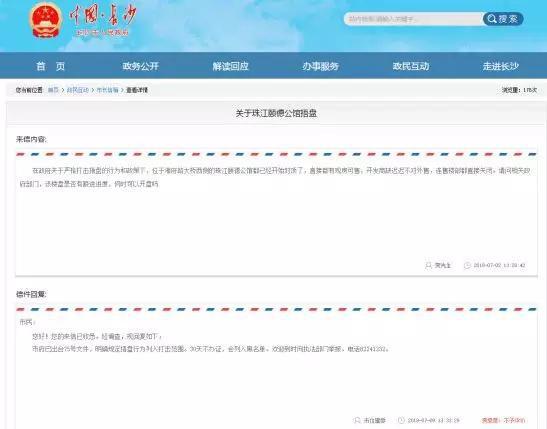Click the second line of the letter body
The image size is (547, 429).
click(x=89, y=184)
